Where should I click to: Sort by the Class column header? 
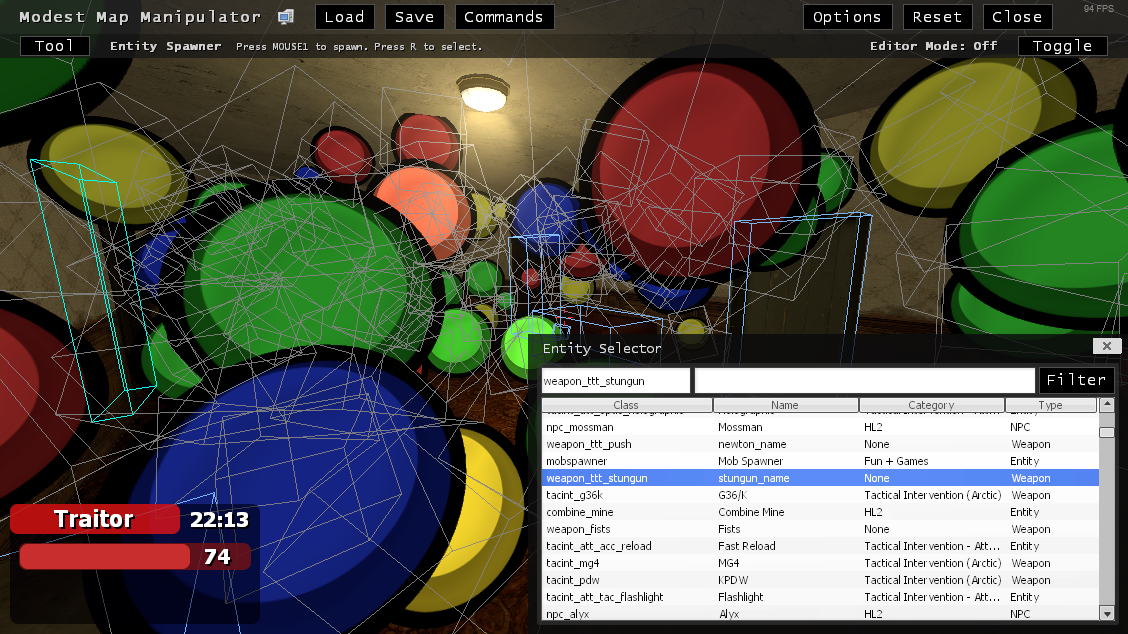(x=626, y=405)
